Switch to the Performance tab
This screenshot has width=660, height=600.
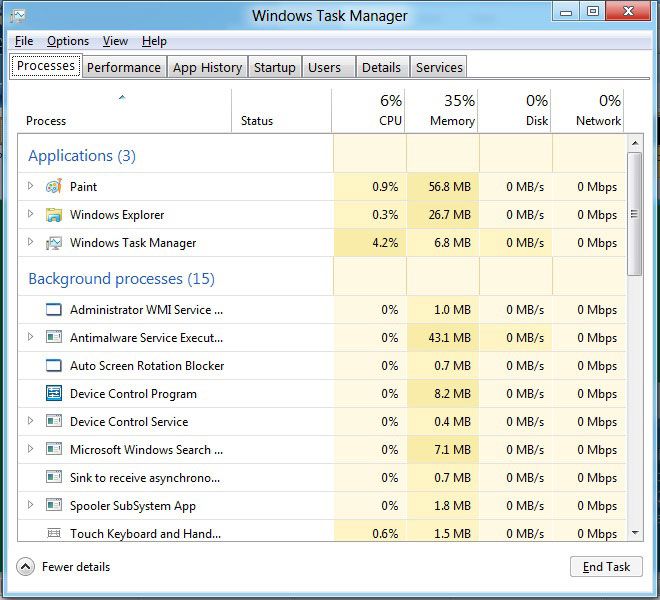[x=123, y=67]
